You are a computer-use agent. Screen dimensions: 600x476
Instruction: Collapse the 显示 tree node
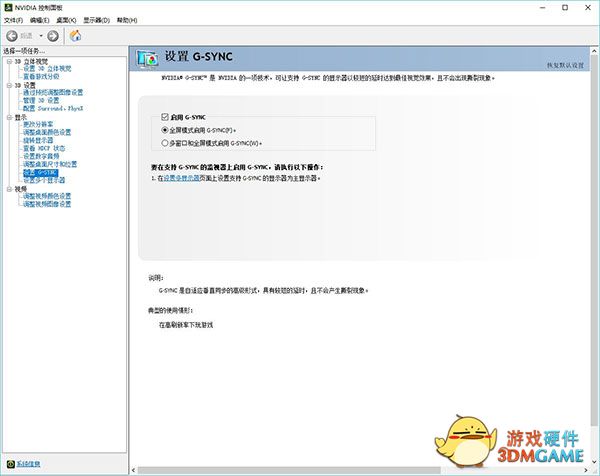tap(7, 116)
